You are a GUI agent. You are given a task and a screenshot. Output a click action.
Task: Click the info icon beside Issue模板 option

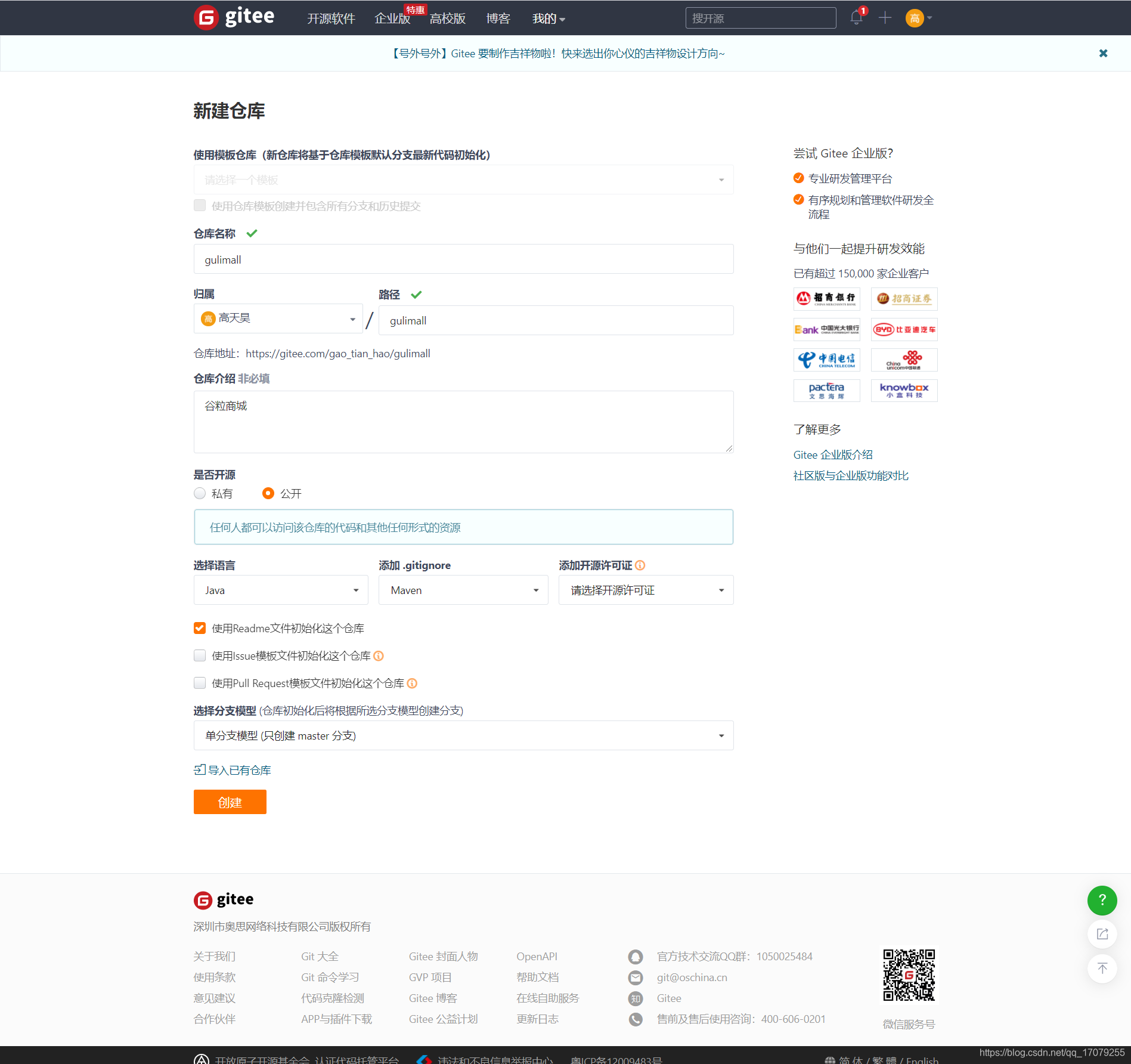(x=379, y=655)
